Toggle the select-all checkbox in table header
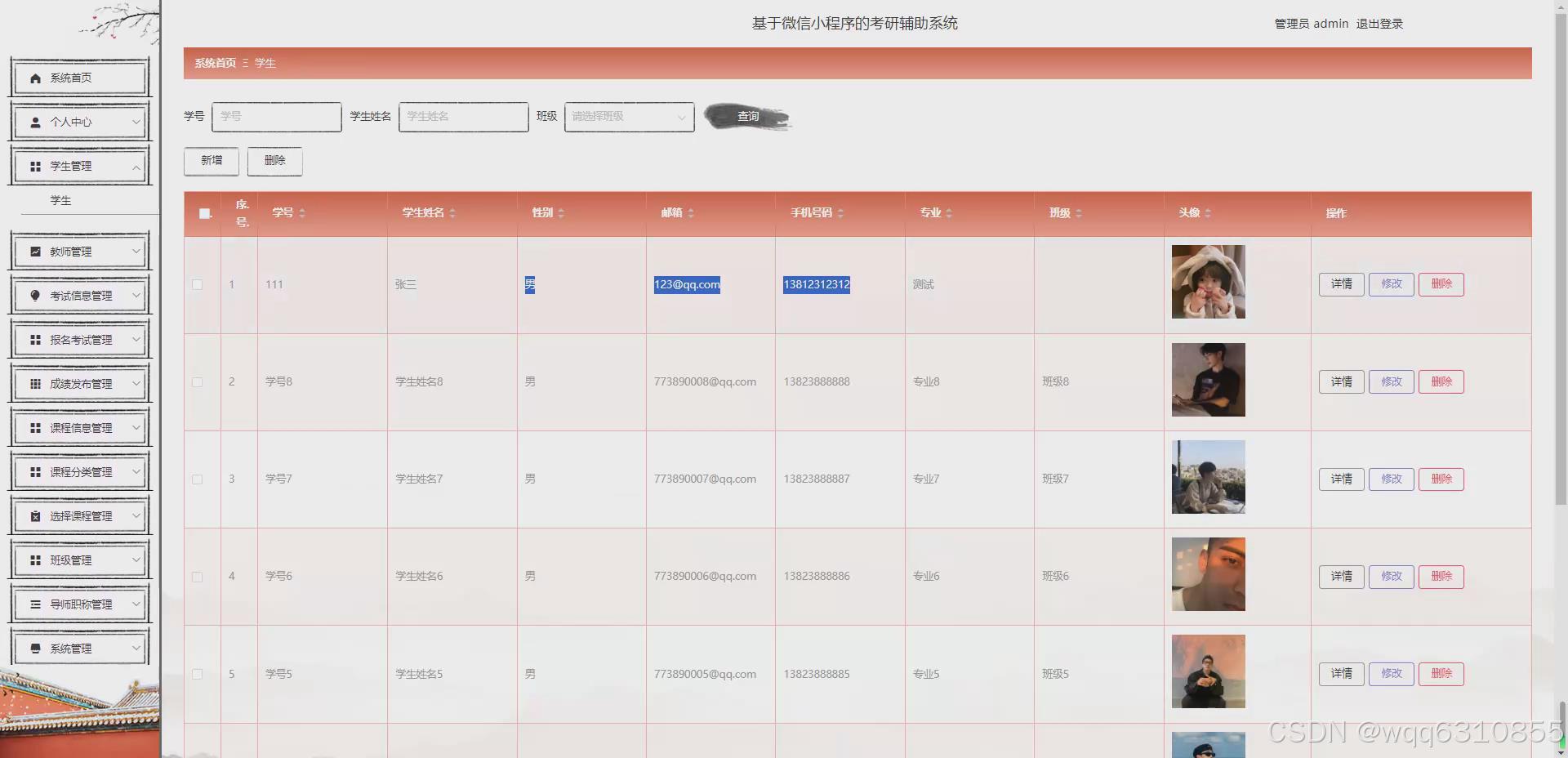The width and height of the screenshot is (1568, 758). pos(205,213)
